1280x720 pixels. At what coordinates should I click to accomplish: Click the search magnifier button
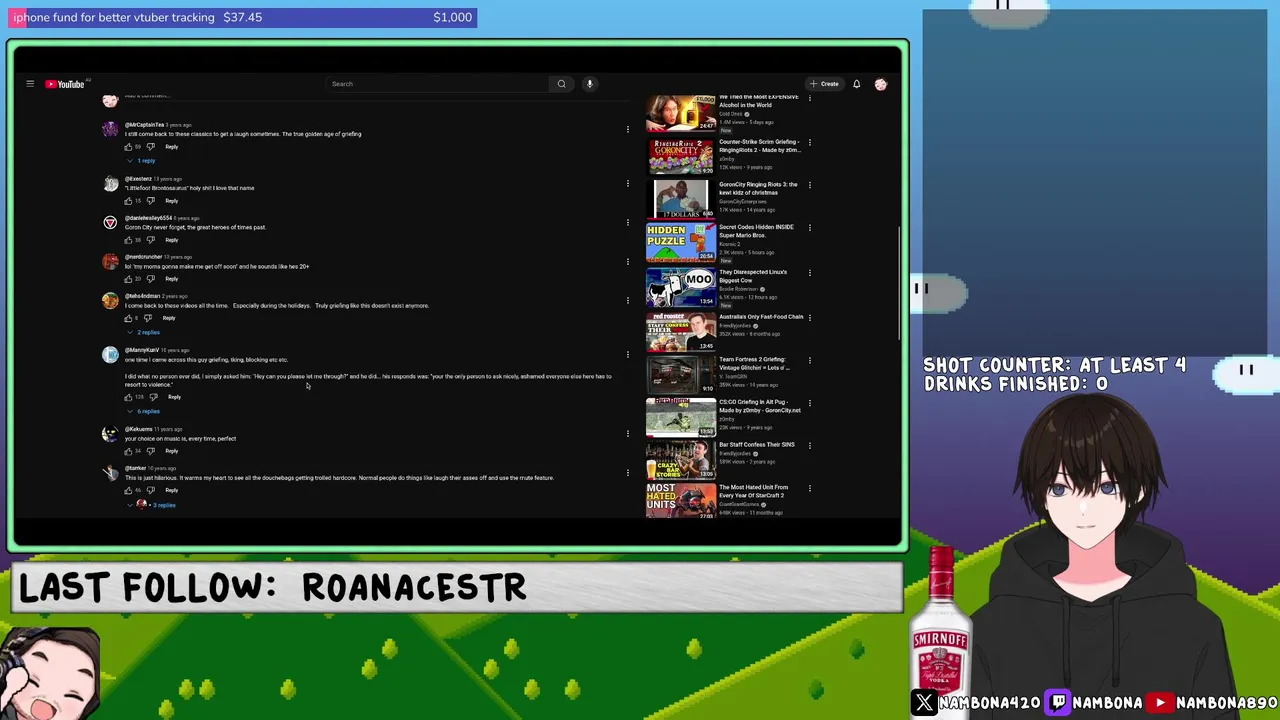[561, 84]
